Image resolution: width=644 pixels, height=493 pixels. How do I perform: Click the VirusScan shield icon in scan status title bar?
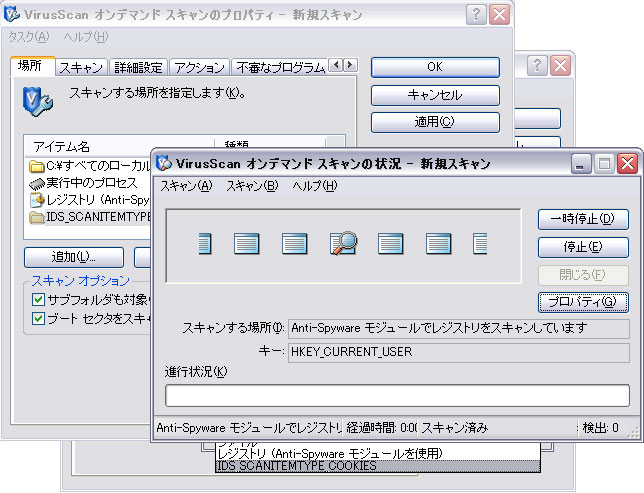click(163, 163)
